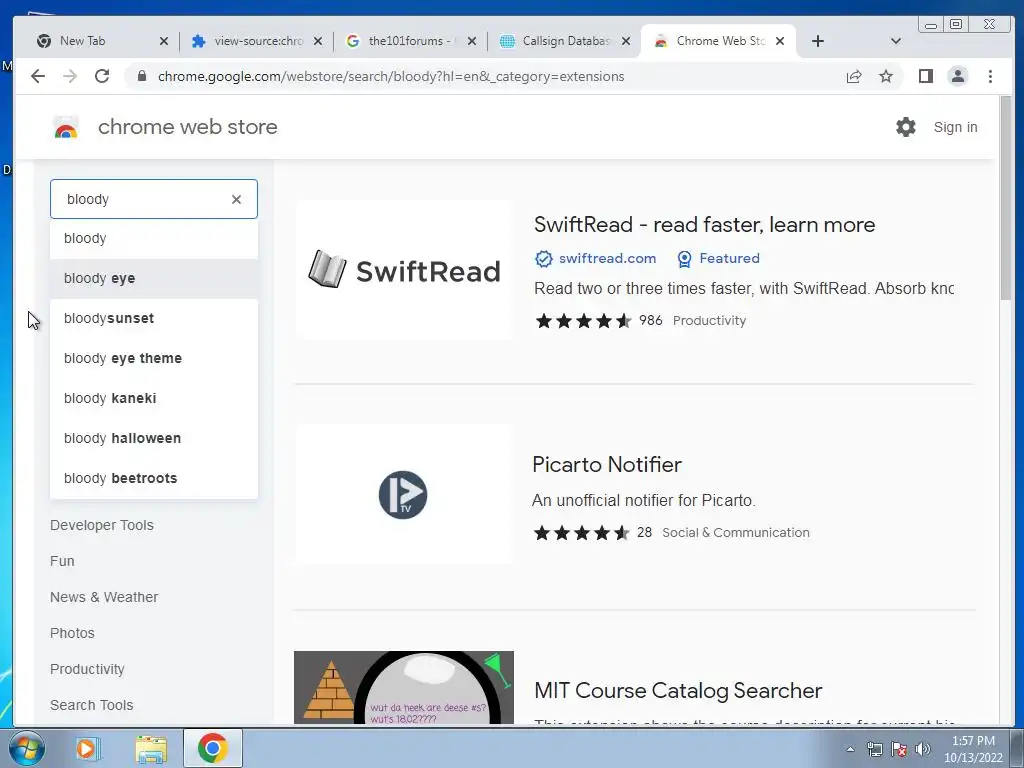Click the Chrome Web Store rainbow logo
This screenshot has height=768, width=1024.
(65, 127)
